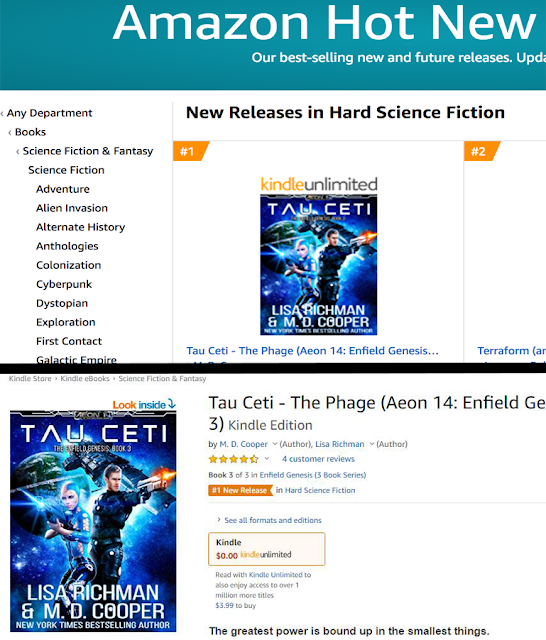Open the Tau Ceti - The Phage title link
This screenshot has width=546, height=640.
click(313, 351)
